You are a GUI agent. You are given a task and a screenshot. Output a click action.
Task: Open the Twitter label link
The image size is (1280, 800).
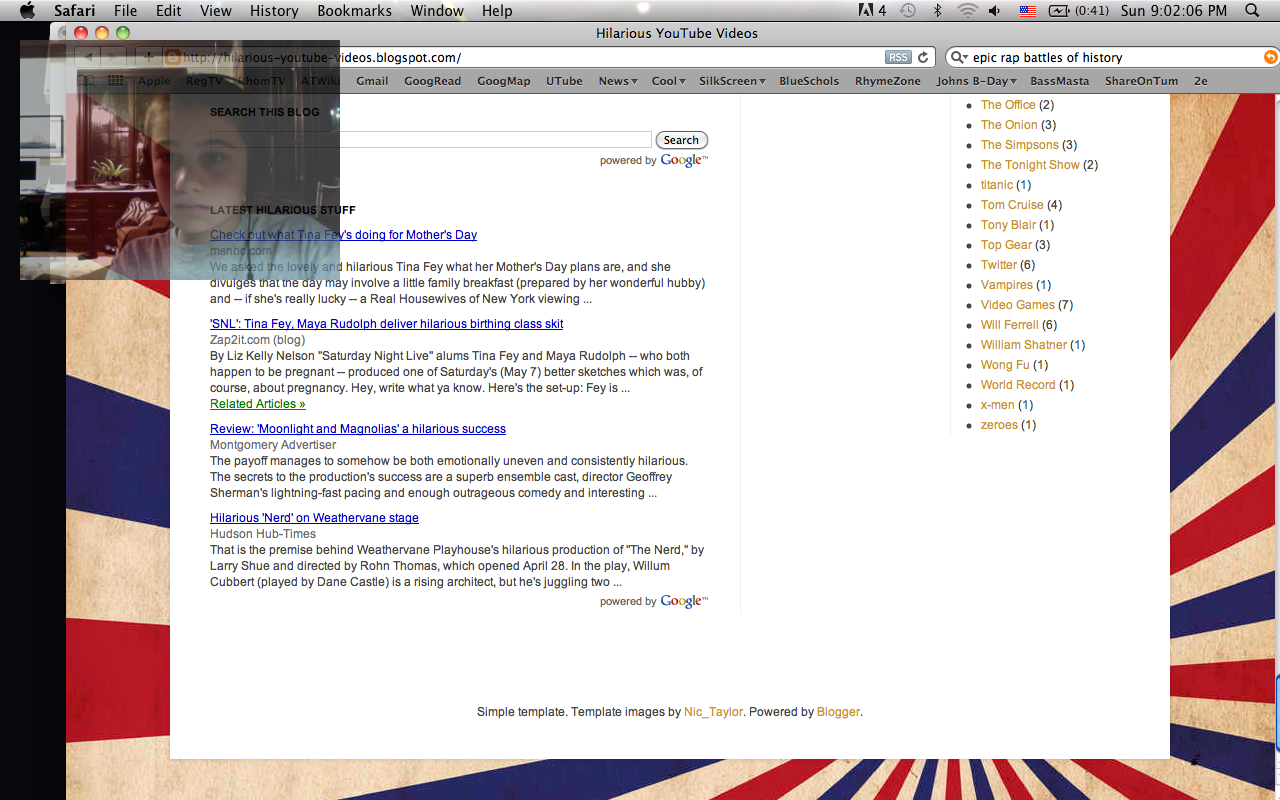(x=999, y=265)
